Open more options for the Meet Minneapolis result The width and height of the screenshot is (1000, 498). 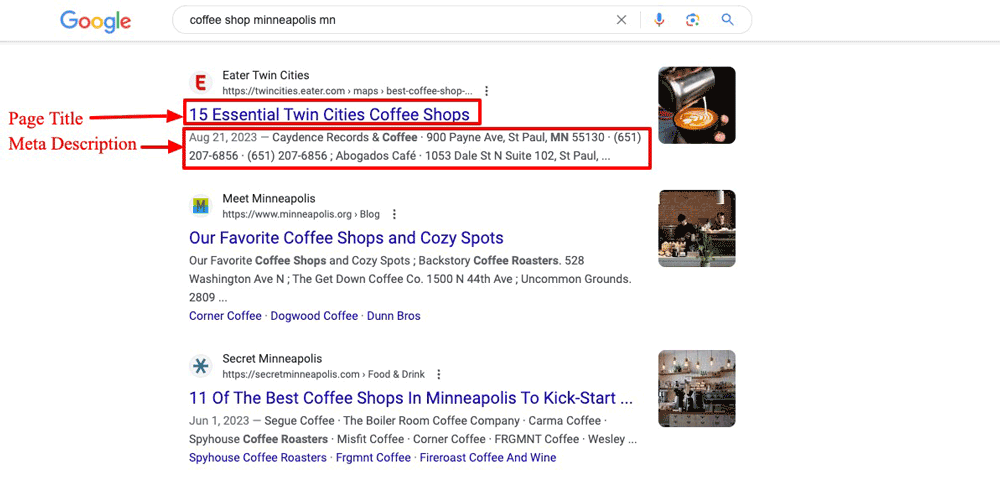click(394, 214)
